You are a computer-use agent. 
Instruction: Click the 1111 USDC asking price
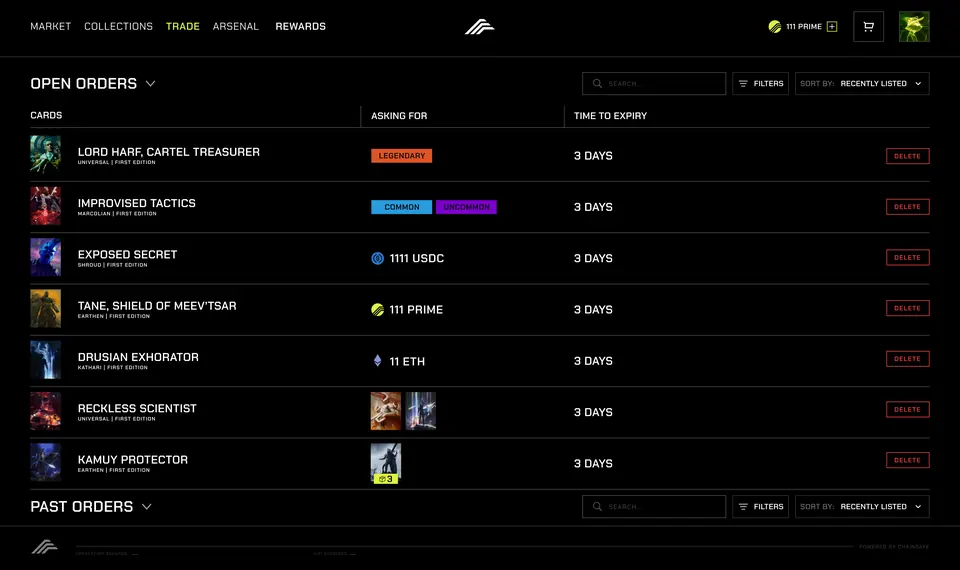tap(416, 258)
